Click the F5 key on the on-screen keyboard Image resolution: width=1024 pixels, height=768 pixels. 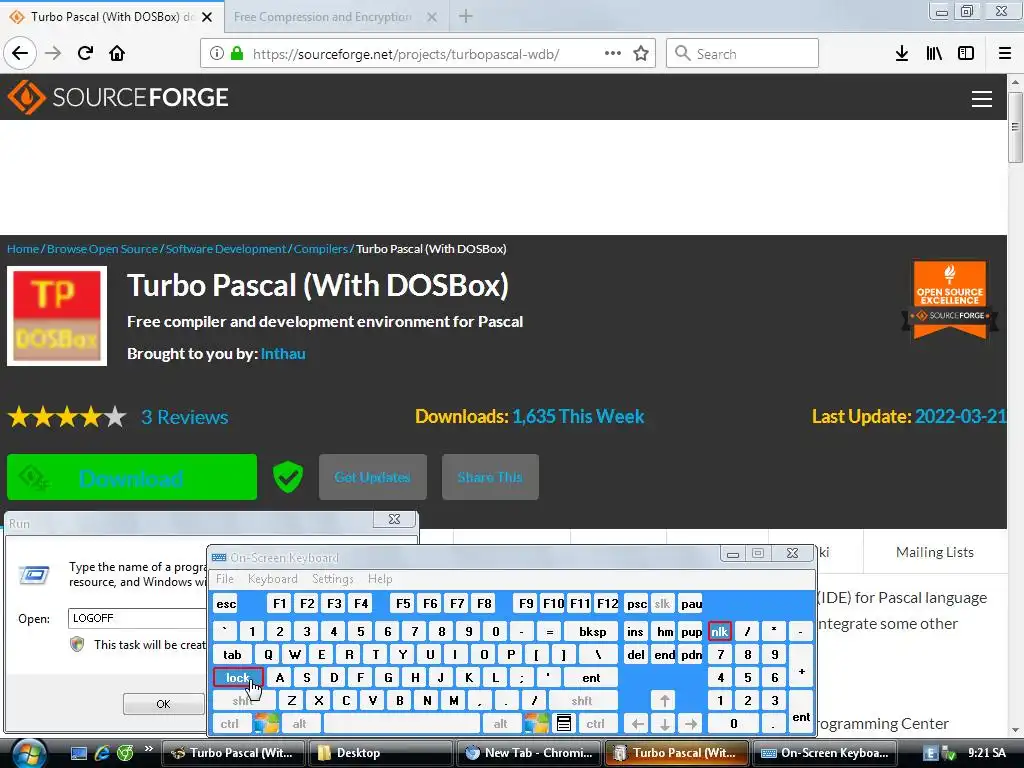[x=403, y=603]
